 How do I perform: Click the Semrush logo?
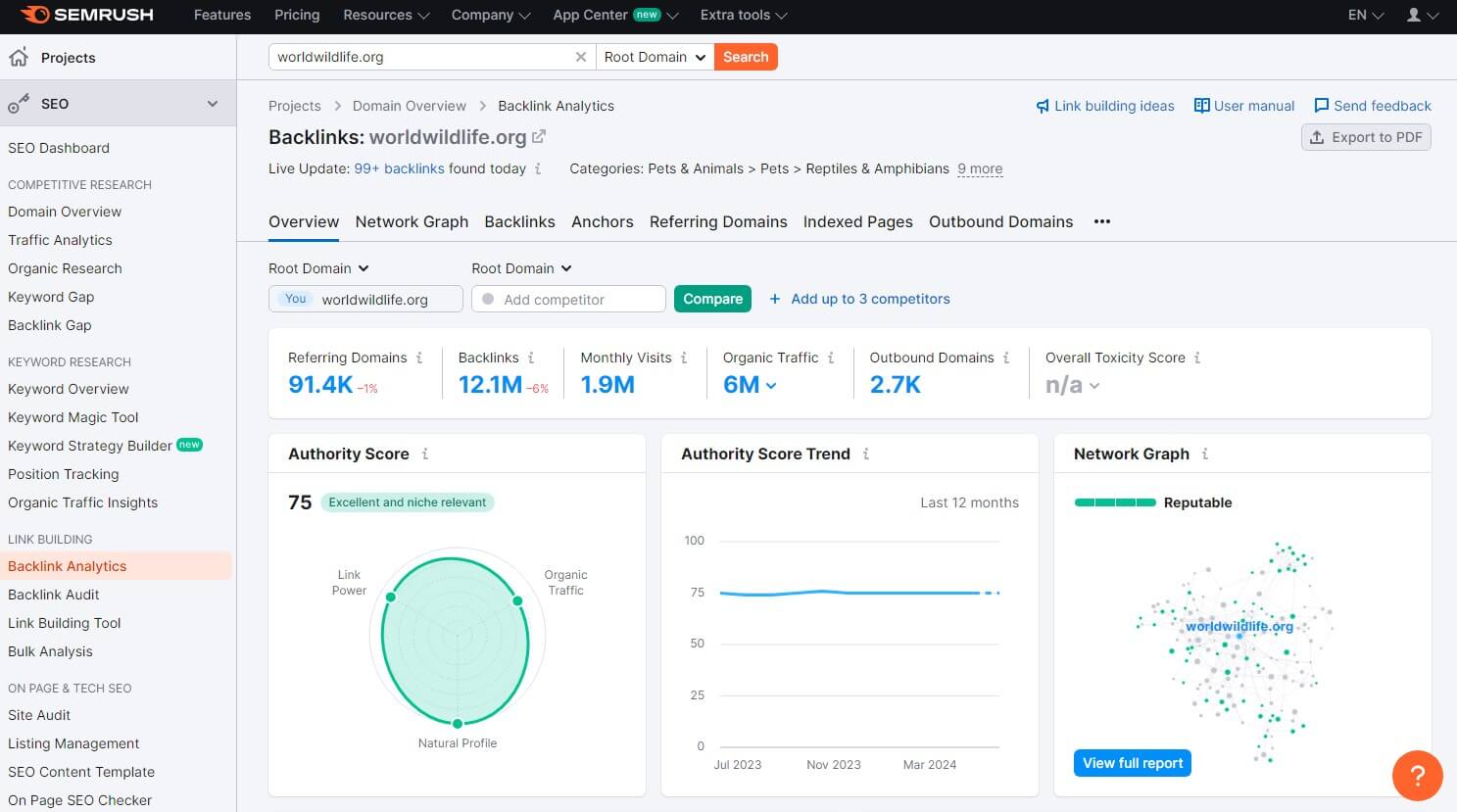pos(86,15)
